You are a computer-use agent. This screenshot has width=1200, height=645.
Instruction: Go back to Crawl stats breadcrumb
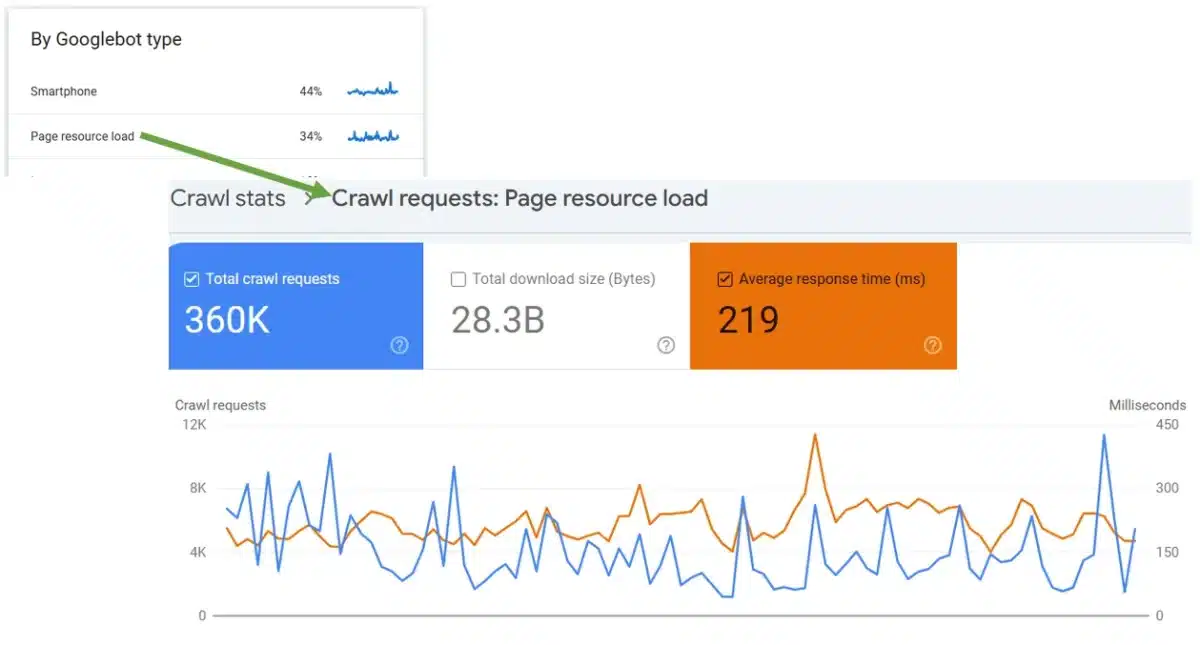click(x=227, y=198)
